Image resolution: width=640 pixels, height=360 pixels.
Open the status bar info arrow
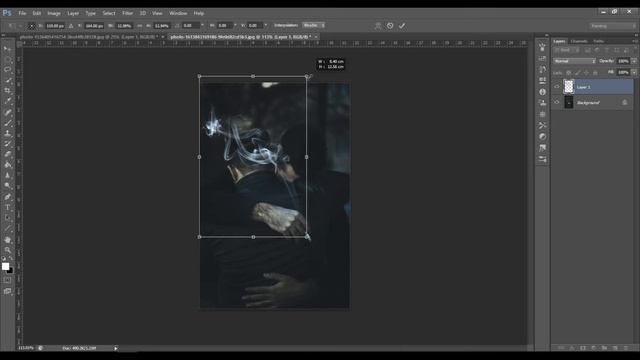(116, 348)
